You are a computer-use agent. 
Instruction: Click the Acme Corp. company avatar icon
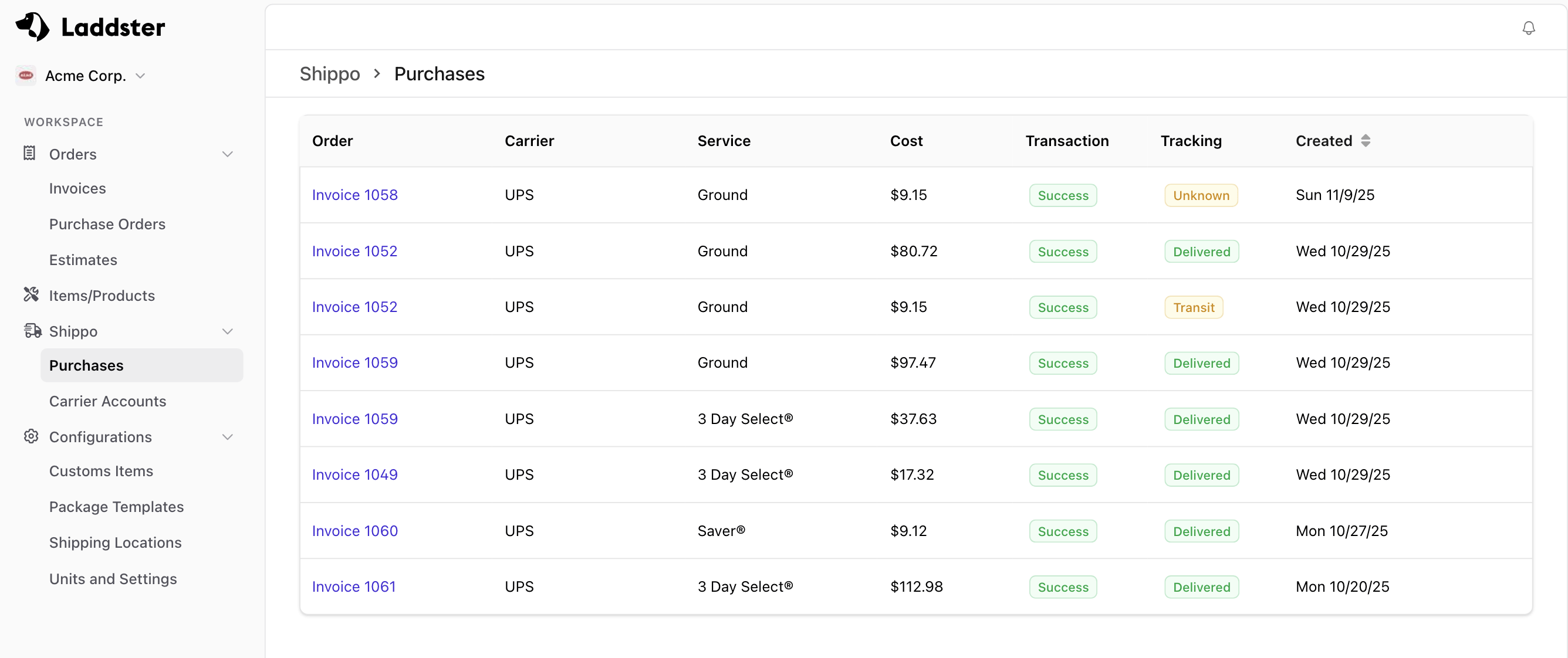pyautogui.click(x=26, y=76)
